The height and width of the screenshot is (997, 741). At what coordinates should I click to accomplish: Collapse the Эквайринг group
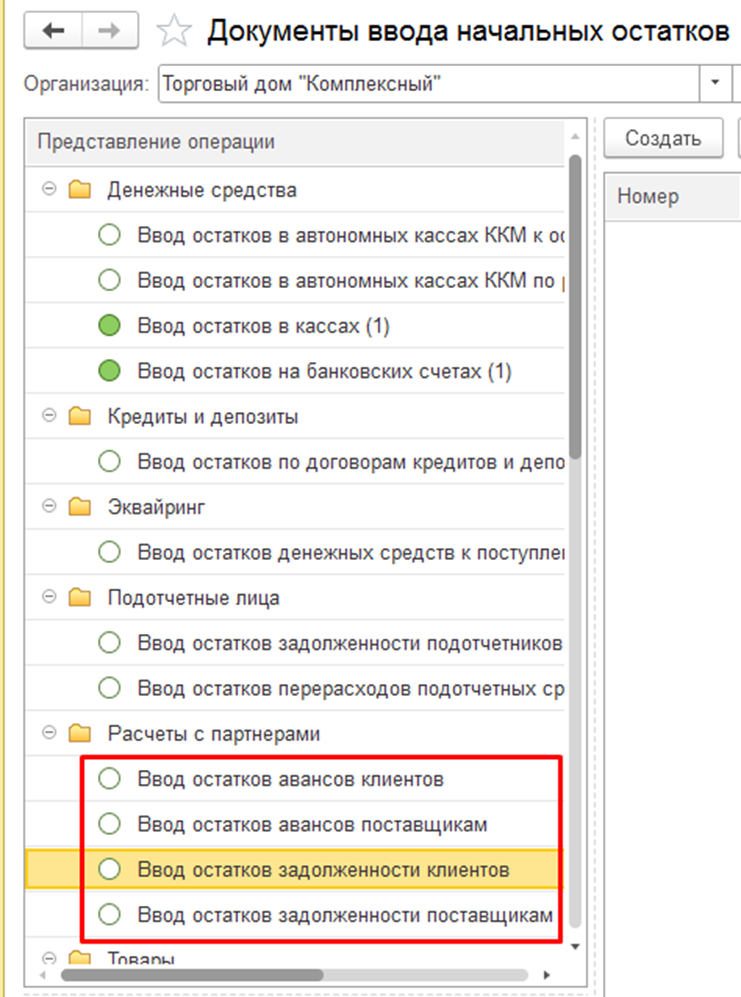coord(49,506)
